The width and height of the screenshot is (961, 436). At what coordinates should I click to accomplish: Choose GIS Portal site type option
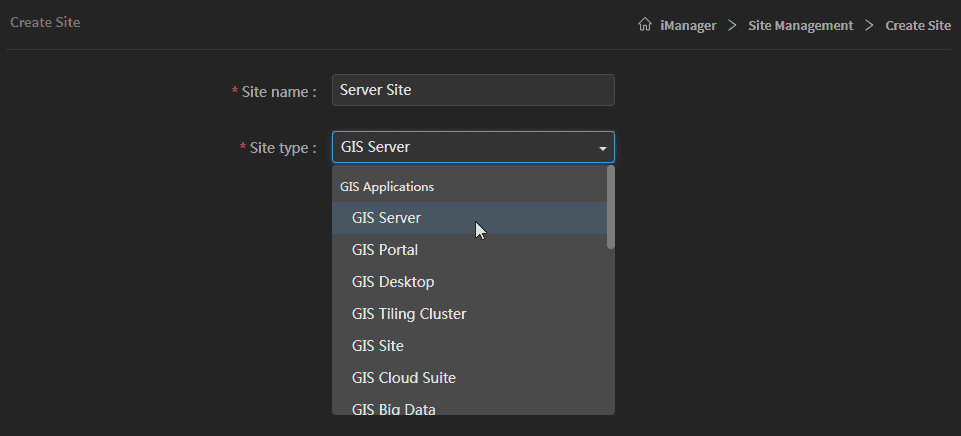tap(385, 250)
